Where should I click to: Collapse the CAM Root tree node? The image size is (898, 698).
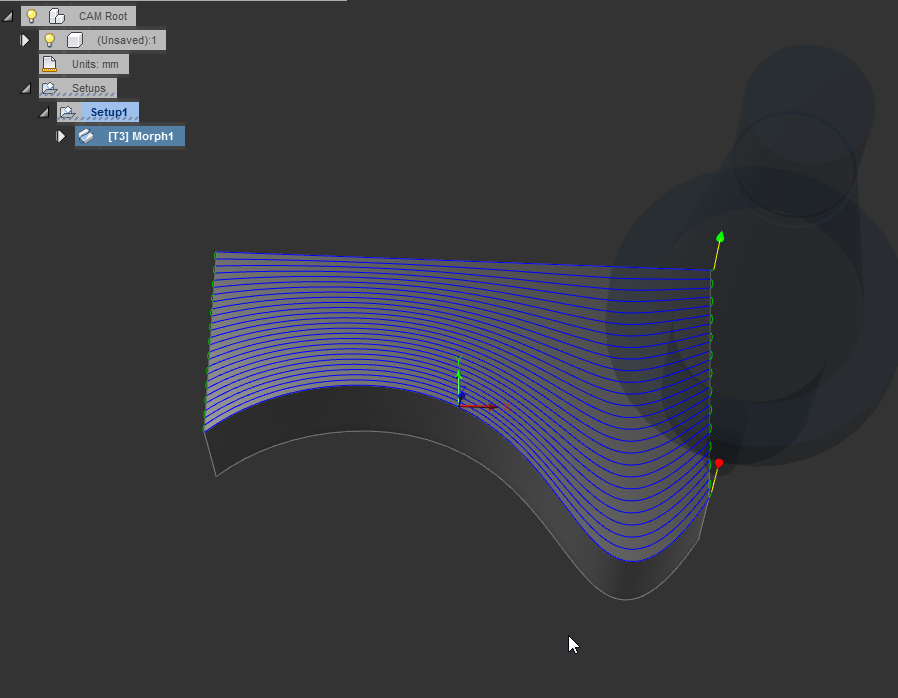pos(8,15)
